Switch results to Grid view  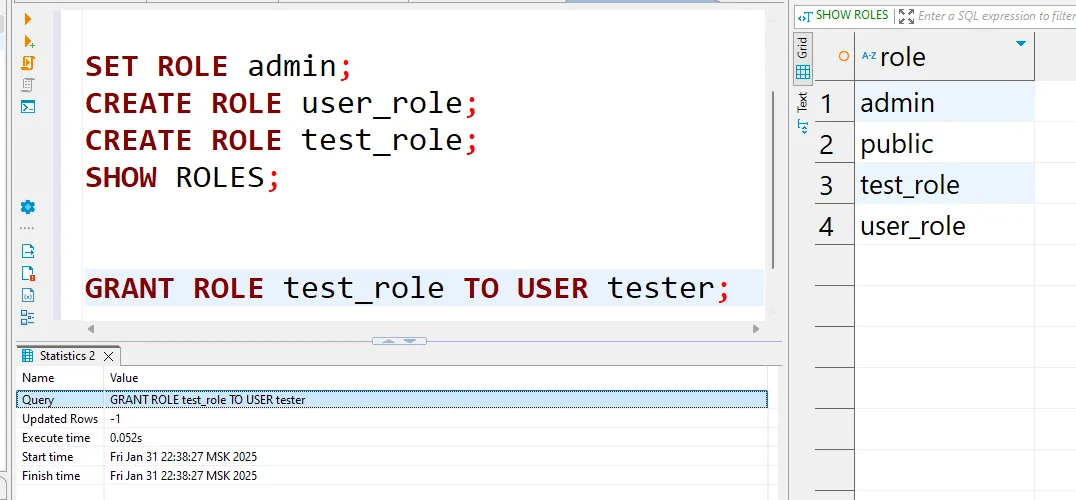(802, 60)
